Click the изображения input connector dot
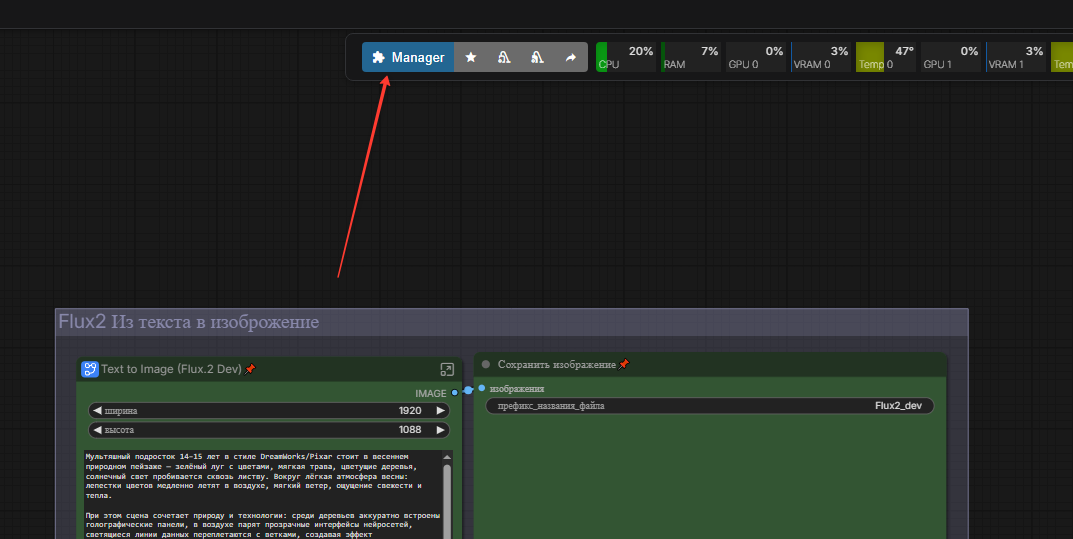Image resolution: width=1073 pixels, height=539 pixels. [481, 388]
